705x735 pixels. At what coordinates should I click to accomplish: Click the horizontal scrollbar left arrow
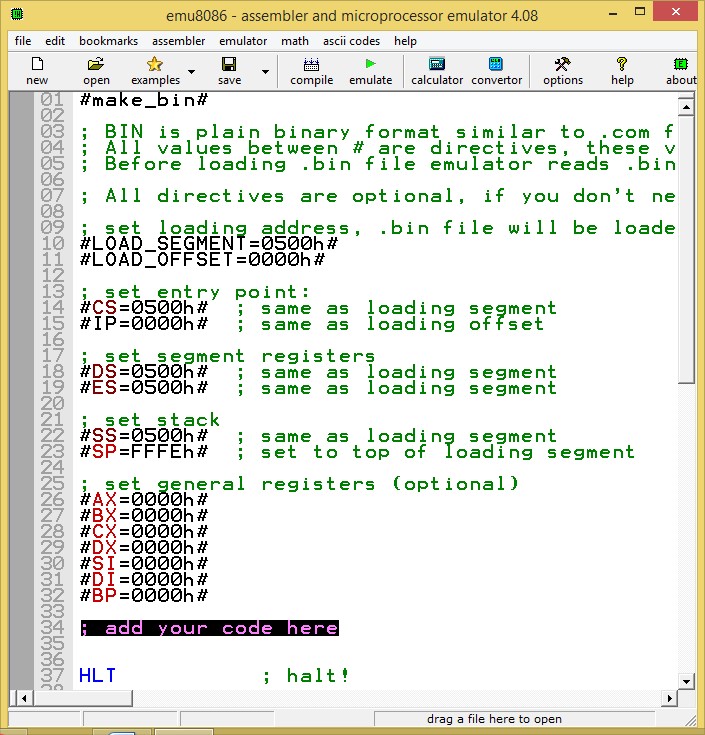tap(24, 698)
